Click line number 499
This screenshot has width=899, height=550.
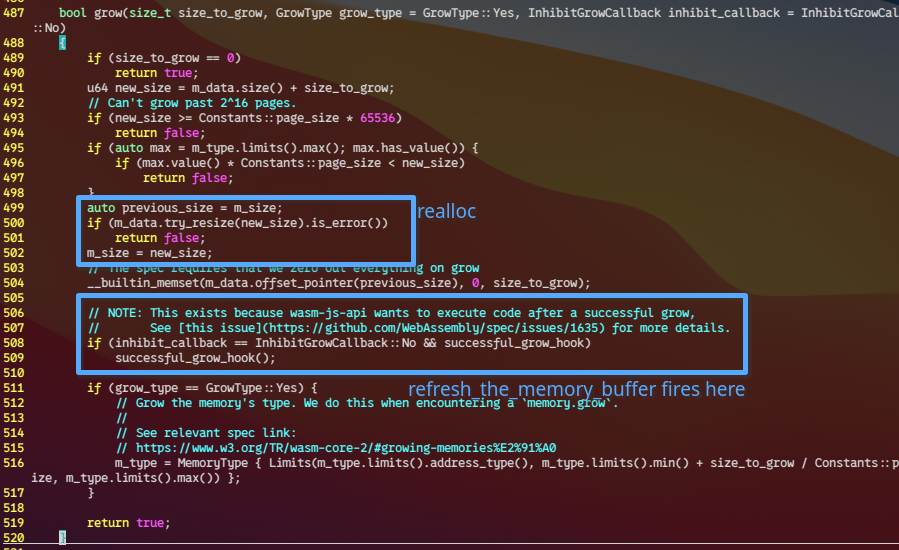coord(13,208)
